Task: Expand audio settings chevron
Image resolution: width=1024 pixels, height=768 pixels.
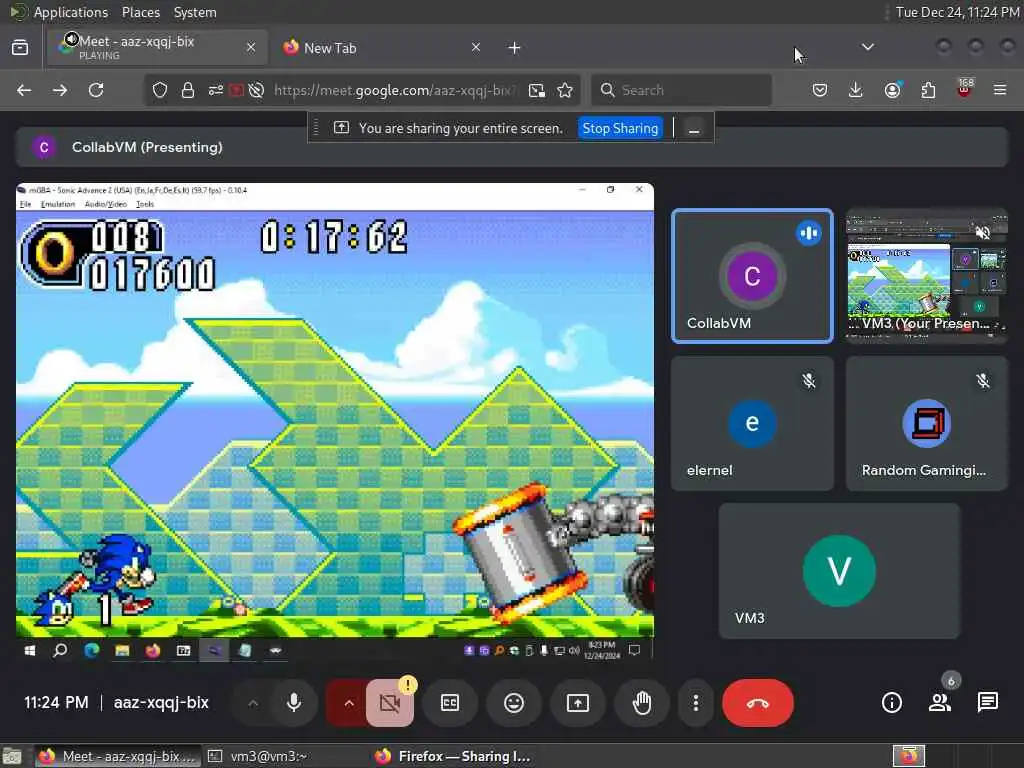Action: tap(253, 703)
